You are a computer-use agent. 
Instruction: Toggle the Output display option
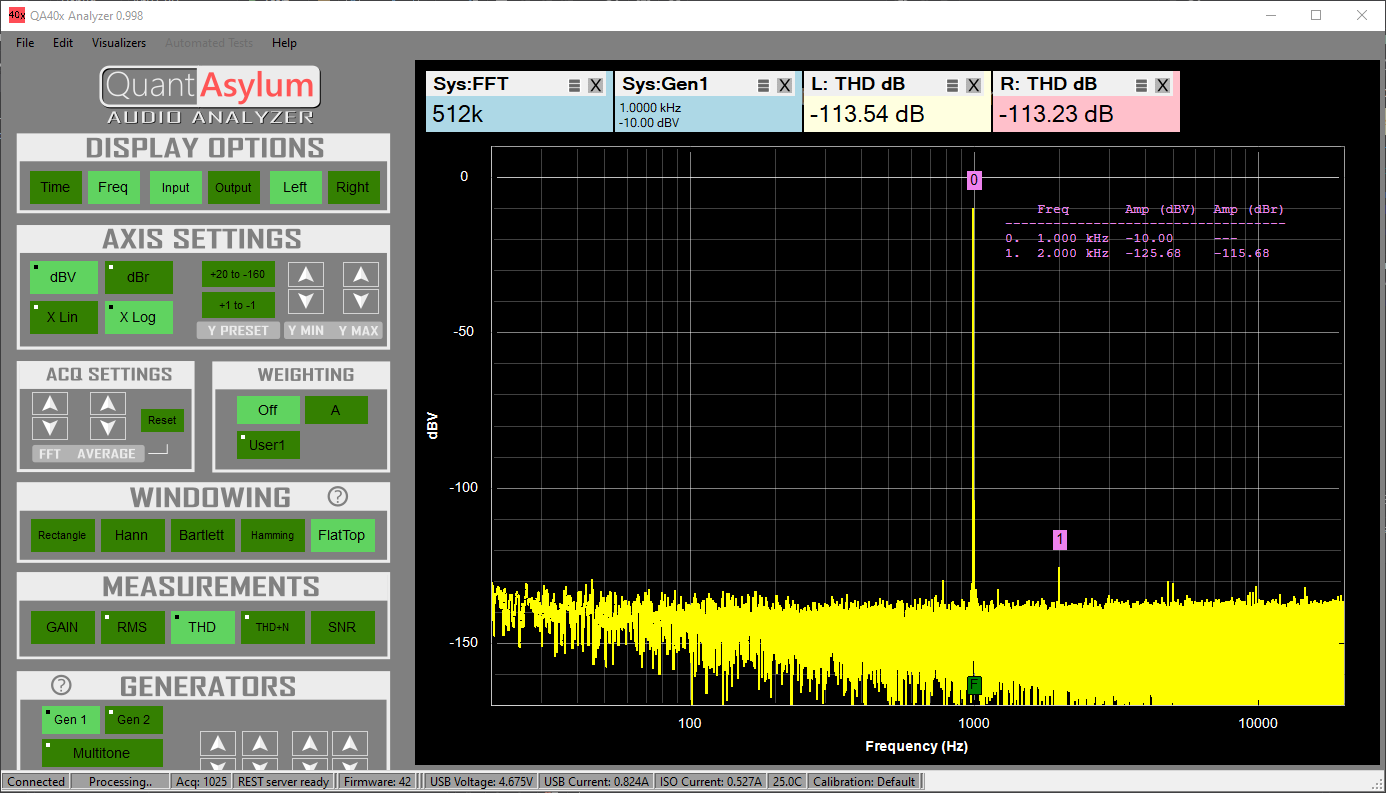[x=233, y=187]
